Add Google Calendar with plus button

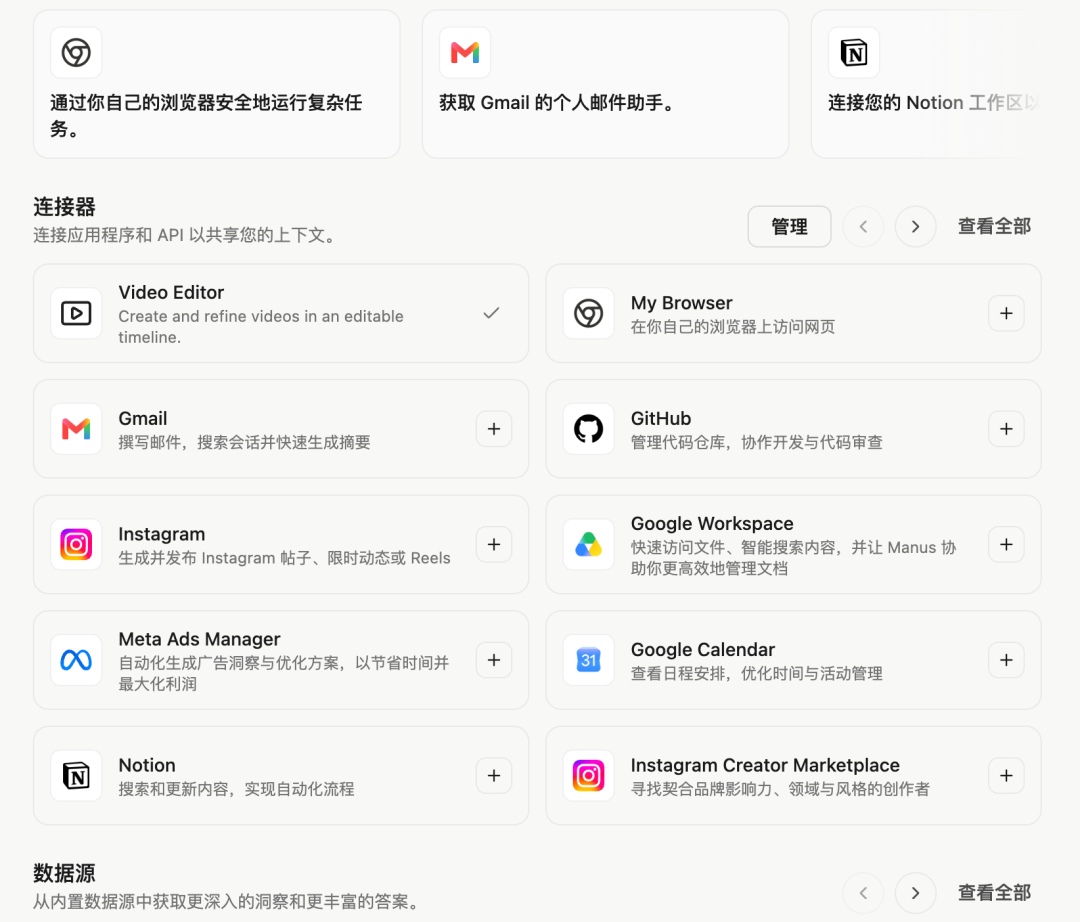1006,660
